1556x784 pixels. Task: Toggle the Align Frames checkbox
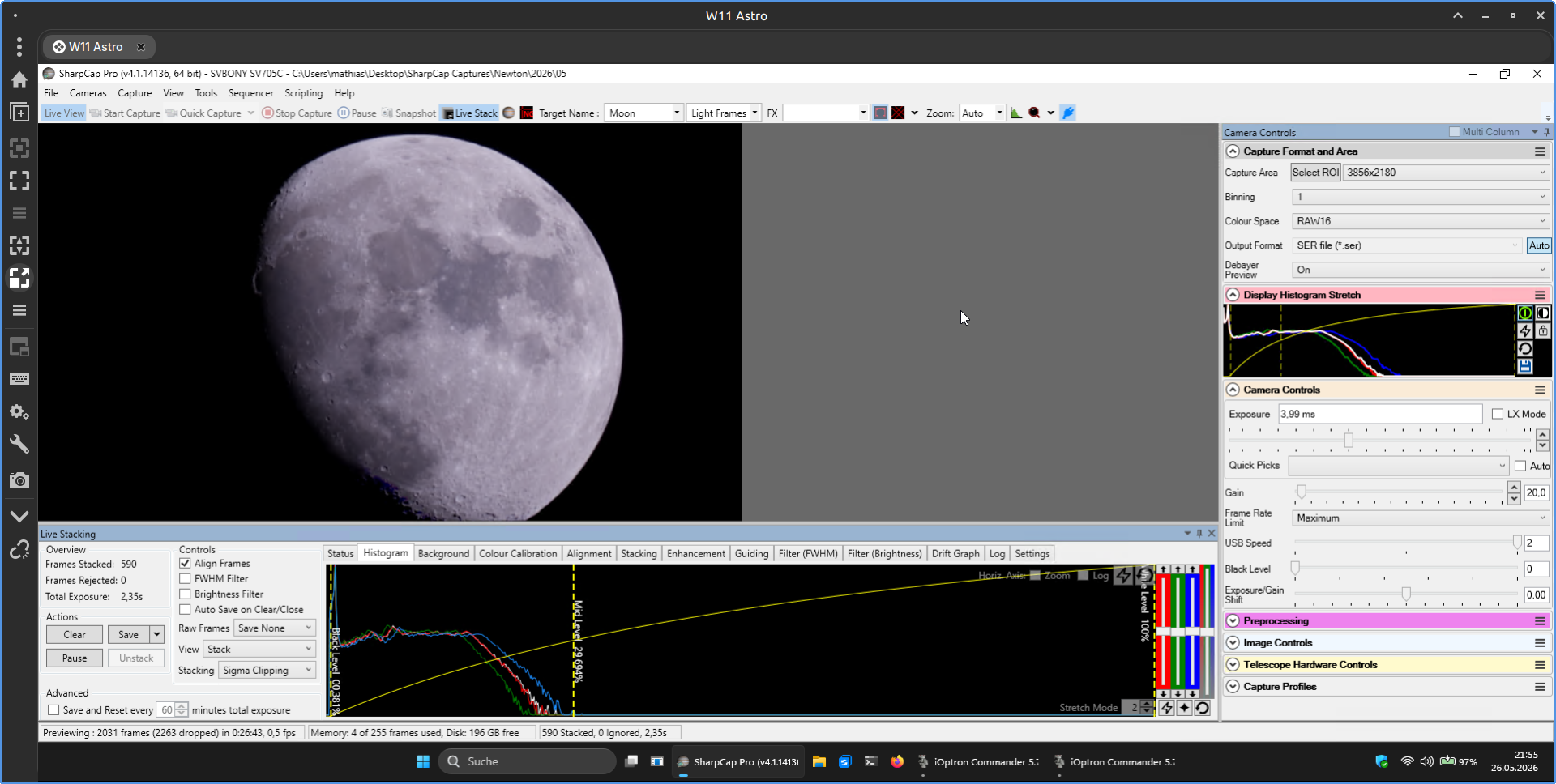click(x=185, y=564)
